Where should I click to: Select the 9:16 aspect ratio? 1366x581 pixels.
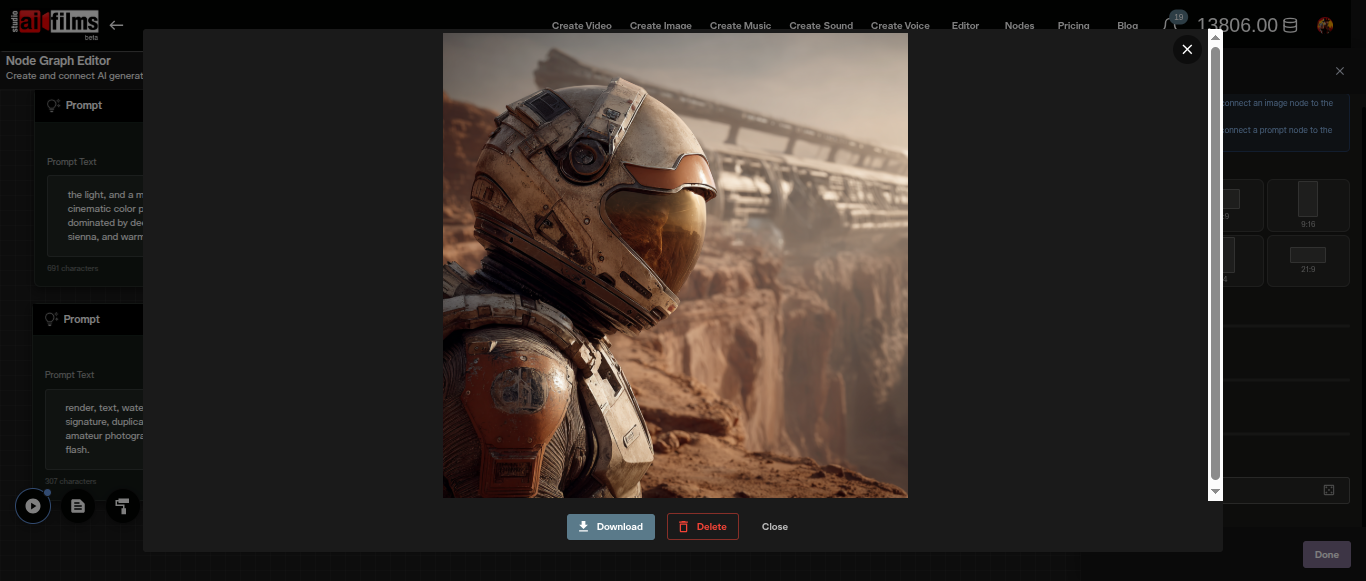[x=1308, y=205]
